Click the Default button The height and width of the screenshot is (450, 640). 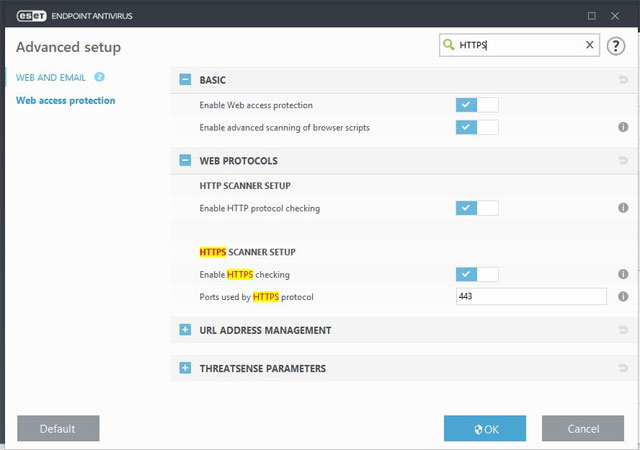coord(58,428)
